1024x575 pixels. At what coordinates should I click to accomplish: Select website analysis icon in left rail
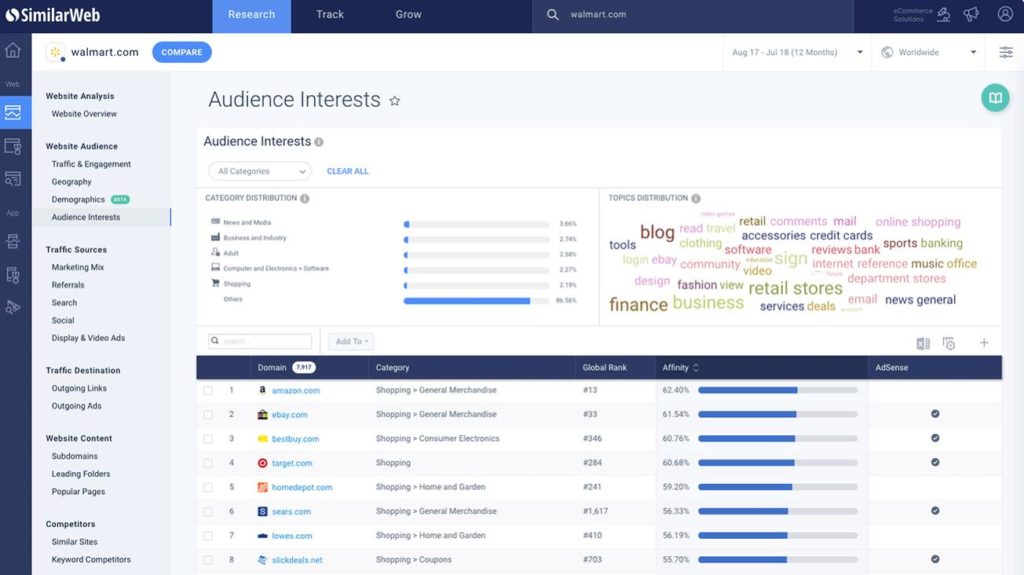13,112
